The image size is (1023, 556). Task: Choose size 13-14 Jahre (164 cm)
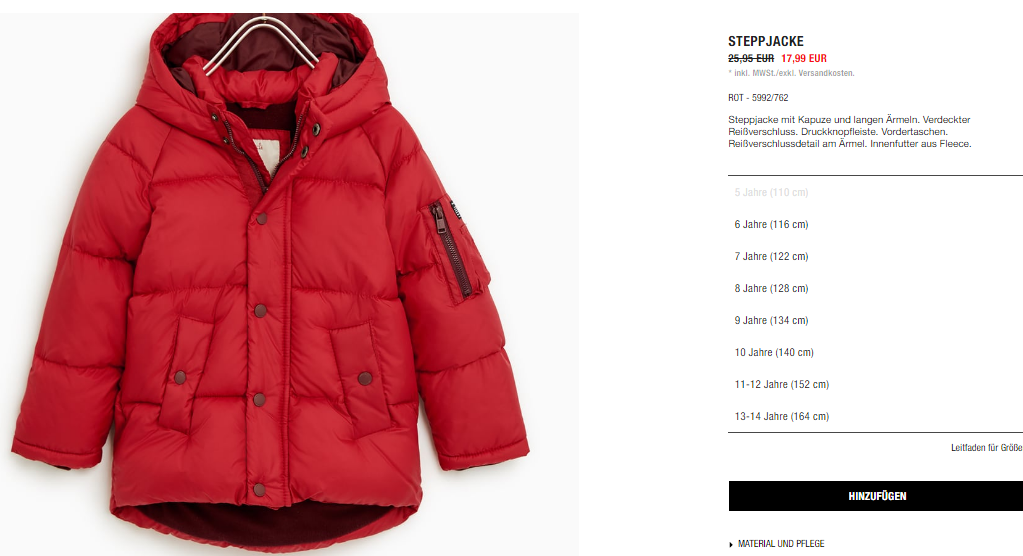pyautogui.click(x=876, y=416)
